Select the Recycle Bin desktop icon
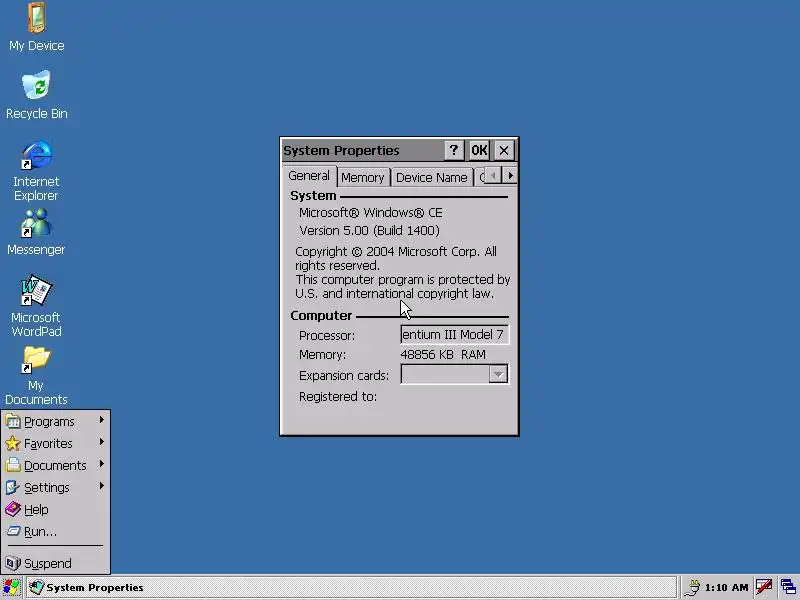The height and width of the screenshot is (600, 800). coord(37,95)
